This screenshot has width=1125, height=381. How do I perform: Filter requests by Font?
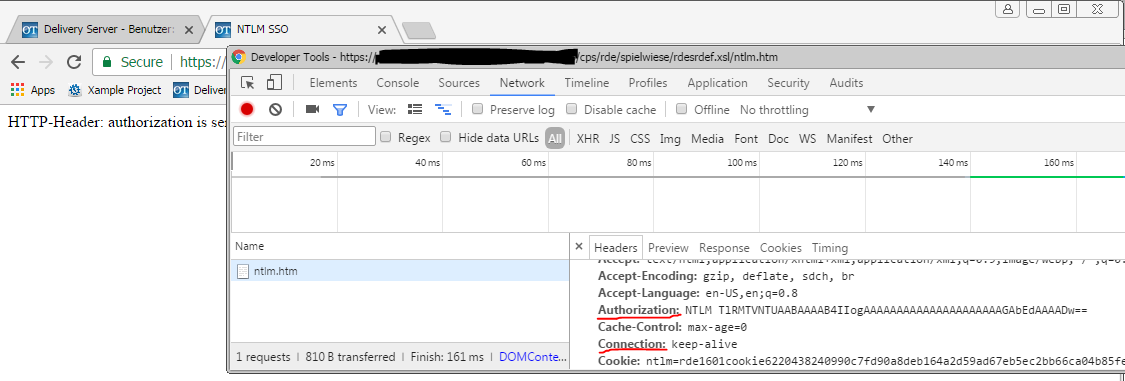(746, 138)
